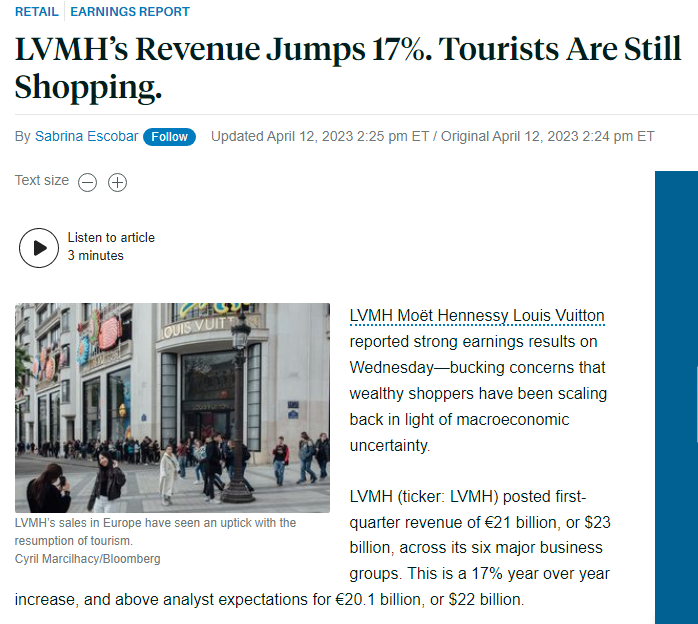Open author Sabrina Escobar's profile

(x=87, y=136)
